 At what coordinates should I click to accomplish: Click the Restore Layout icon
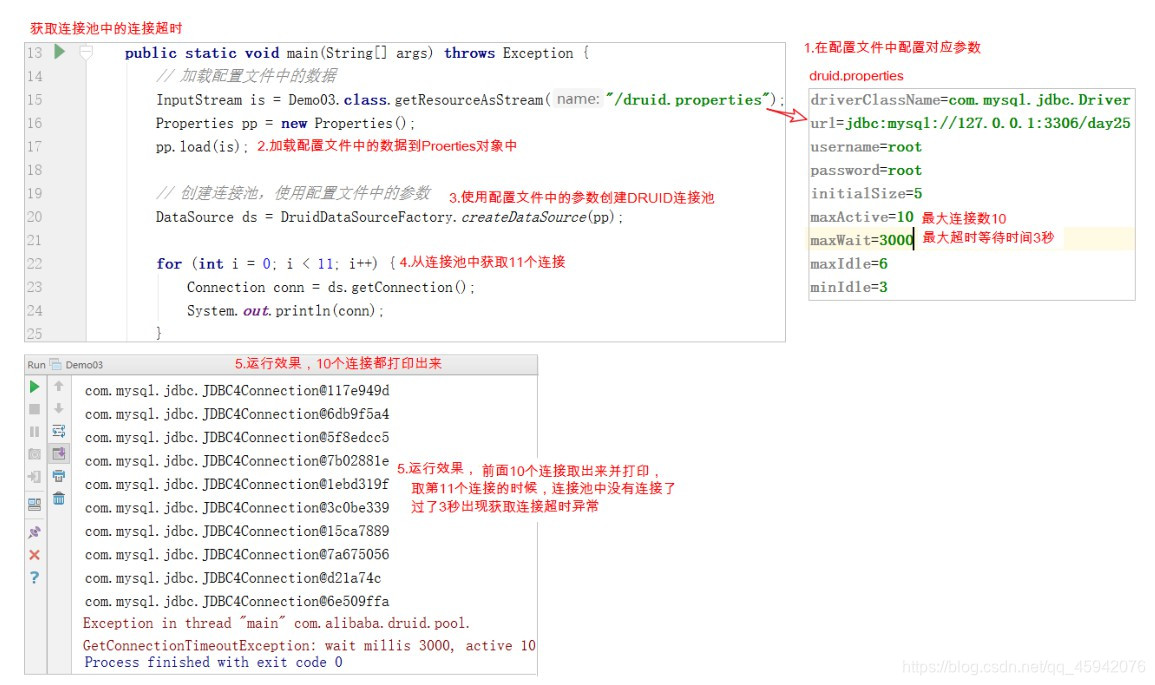[35, 504]
